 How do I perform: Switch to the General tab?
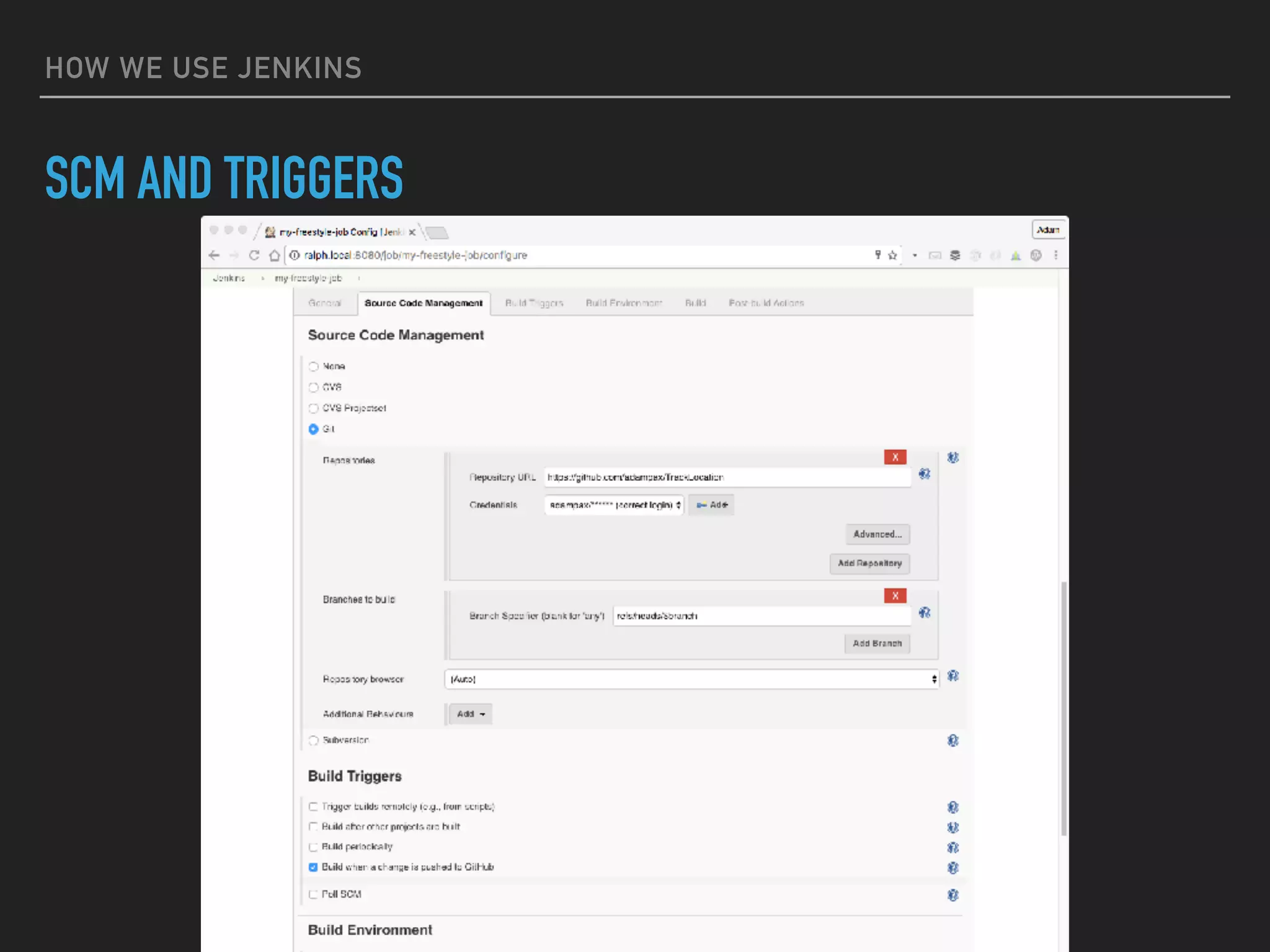coord(325,303)
